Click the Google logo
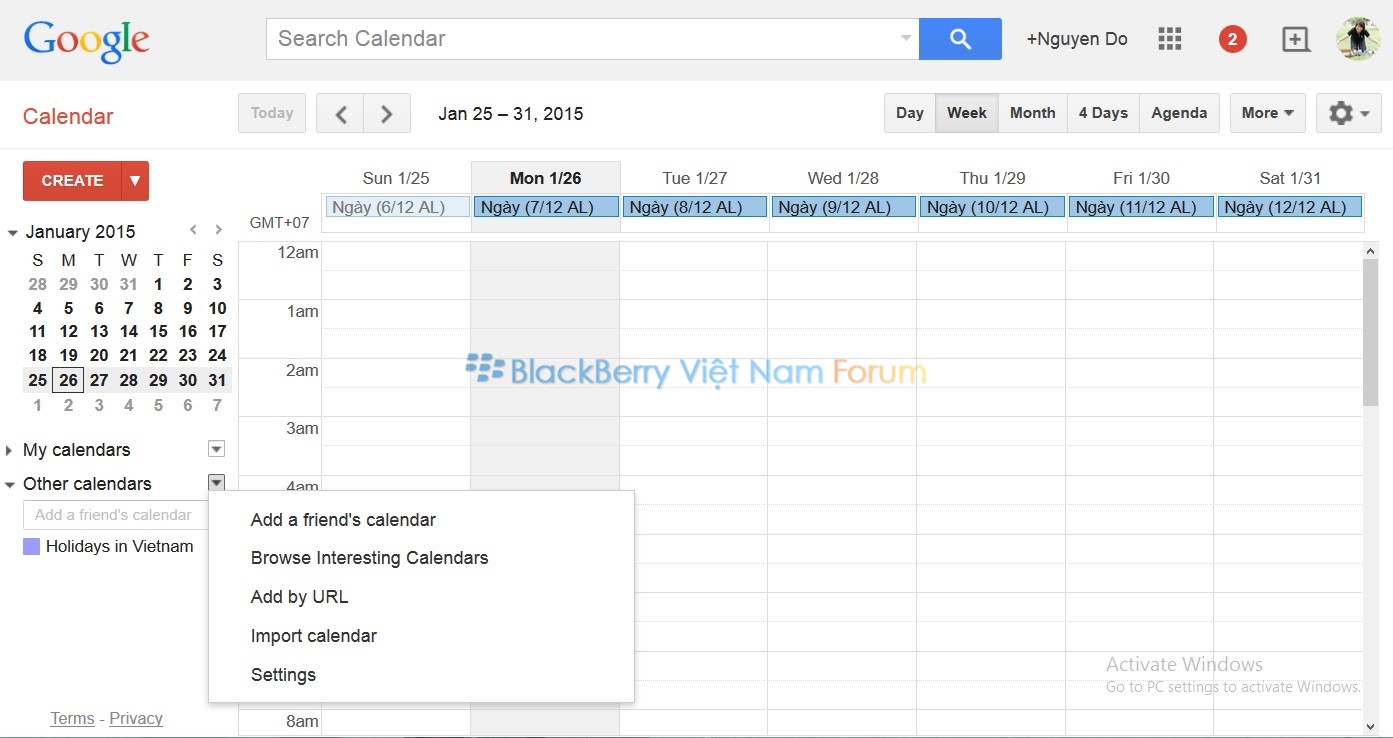Screen dimensions: 1393x738 [x=87, y=42]
